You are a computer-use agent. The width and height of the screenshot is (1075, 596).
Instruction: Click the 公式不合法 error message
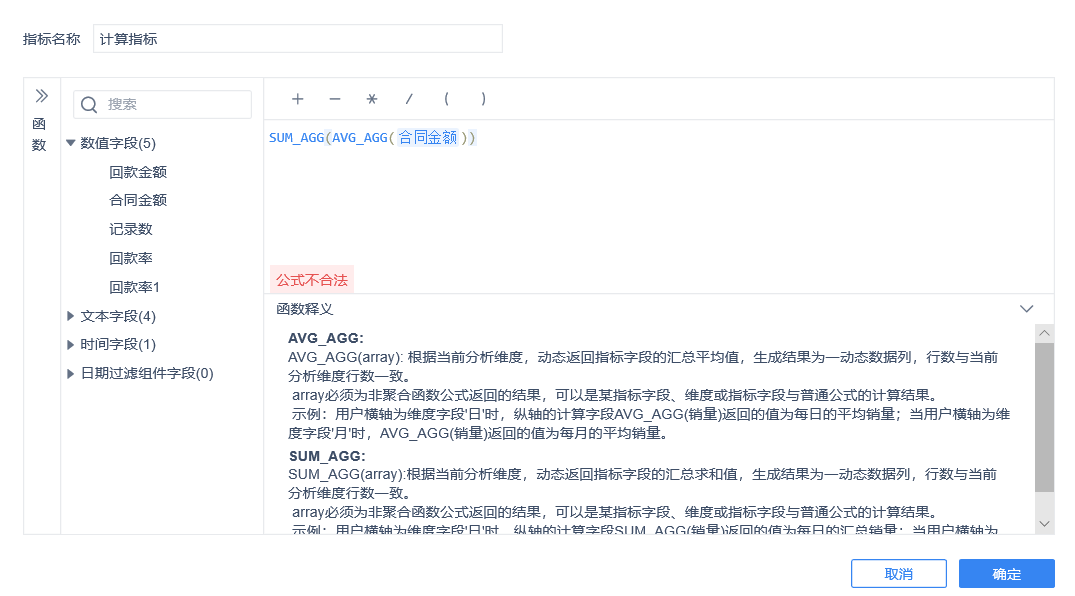[312, 280]
